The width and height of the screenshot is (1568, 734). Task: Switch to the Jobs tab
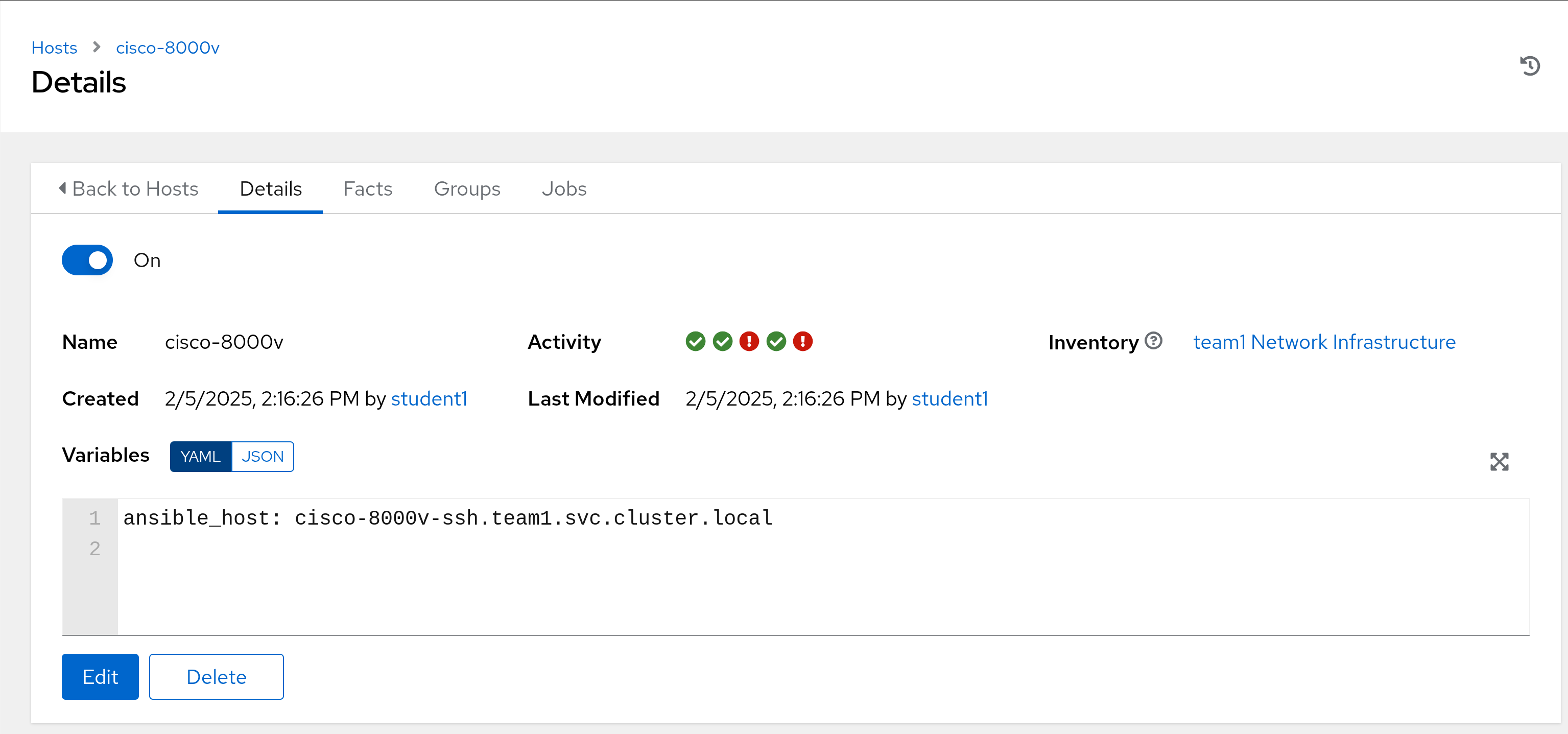point(564,188)
